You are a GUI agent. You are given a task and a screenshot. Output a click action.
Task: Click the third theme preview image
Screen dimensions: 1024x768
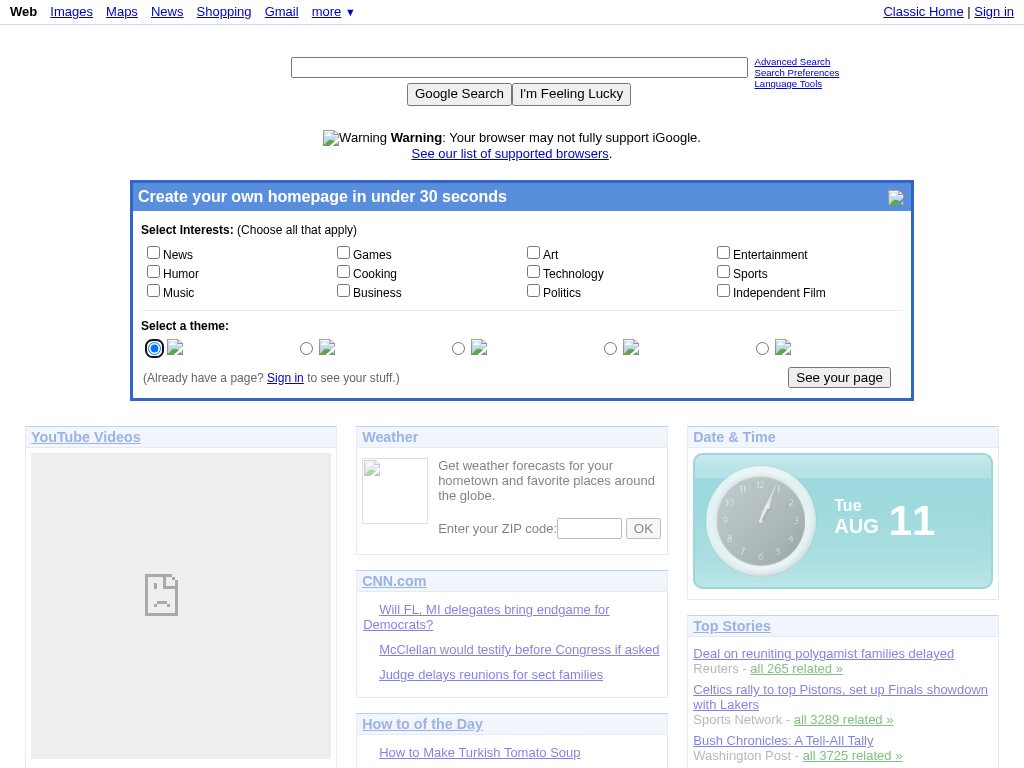coord(479,347)
